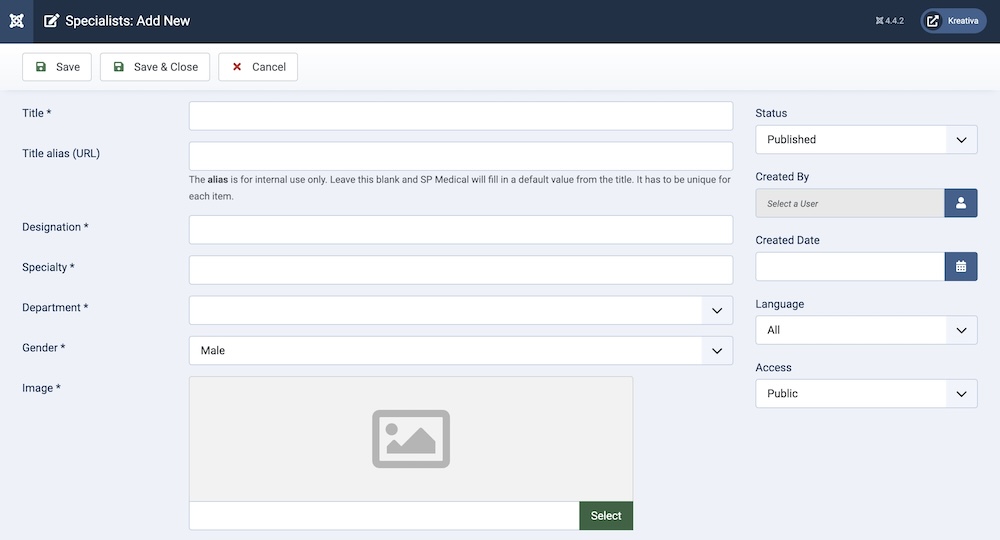The height and width of the screenshot is (540, 1000).
Task: Open the Kreativa site preview button
Action: coord(953,21)
